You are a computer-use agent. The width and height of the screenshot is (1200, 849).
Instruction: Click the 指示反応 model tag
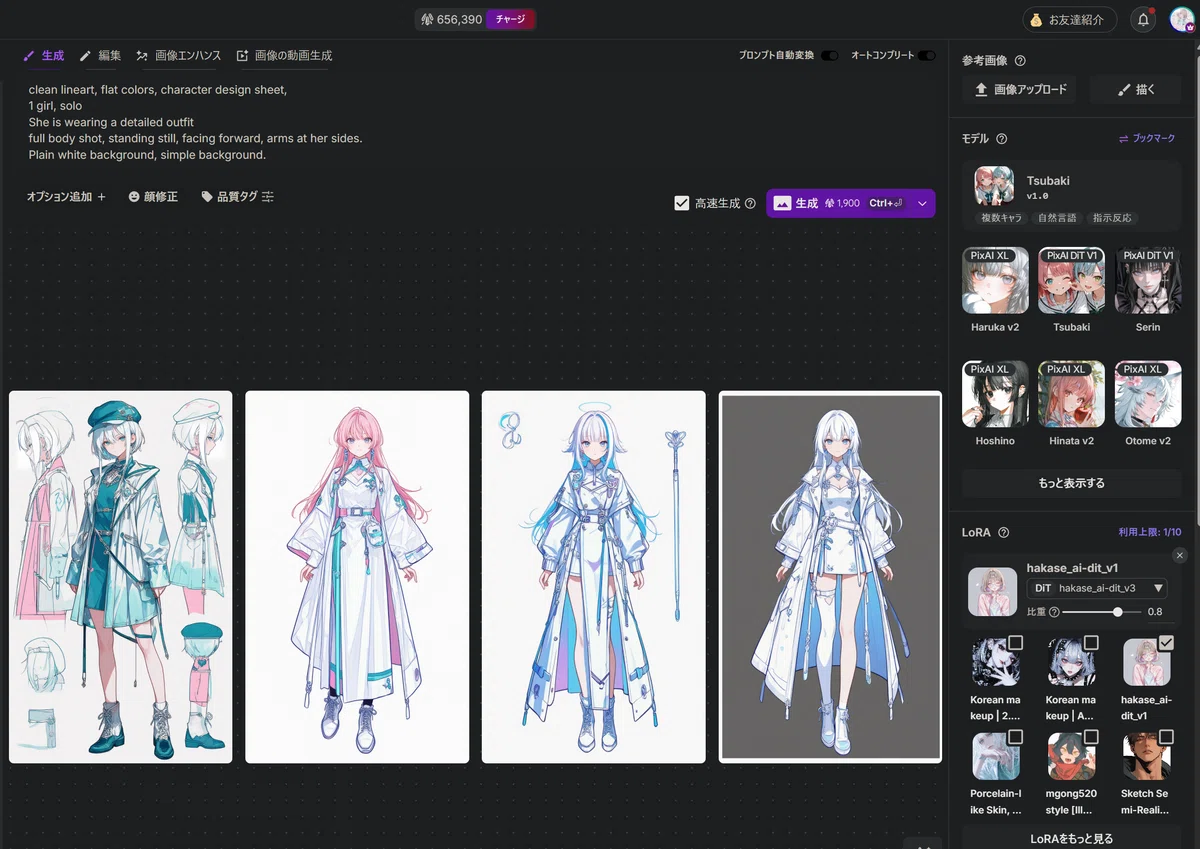pos(1113,218)
